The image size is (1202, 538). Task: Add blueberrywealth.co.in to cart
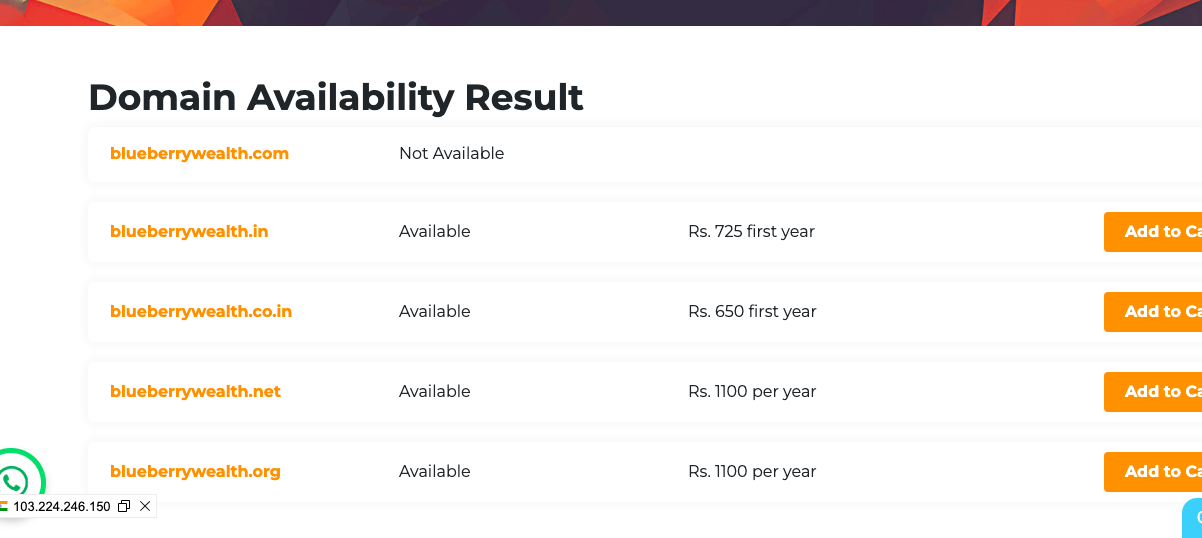click(1152, 312)
